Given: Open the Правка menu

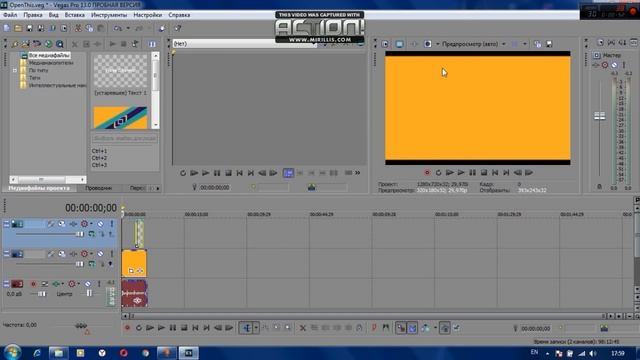Looking at the screenshot, I should [33, 15].
